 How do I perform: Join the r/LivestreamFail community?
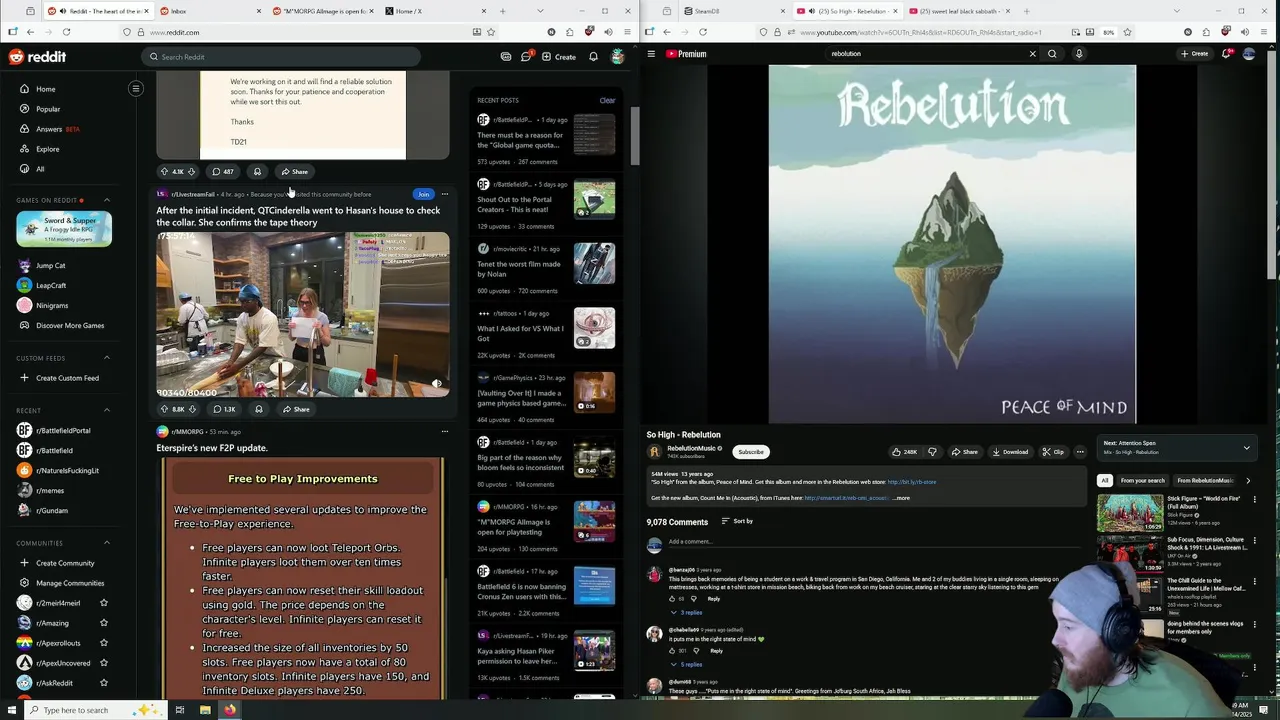click(x=423, y=194)
